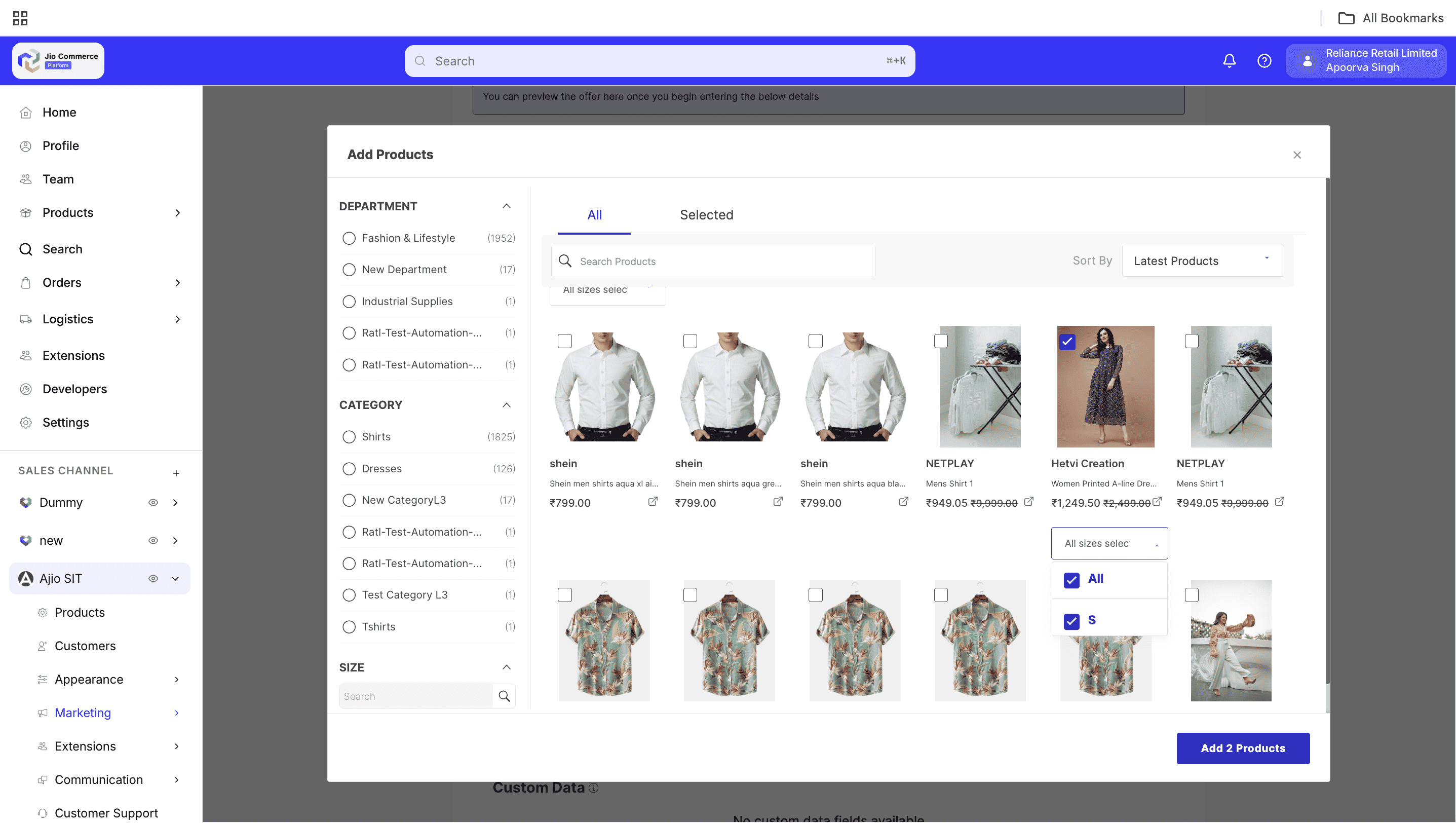
Task: Hide the Dummy sales channel
Action: point(152,503)
